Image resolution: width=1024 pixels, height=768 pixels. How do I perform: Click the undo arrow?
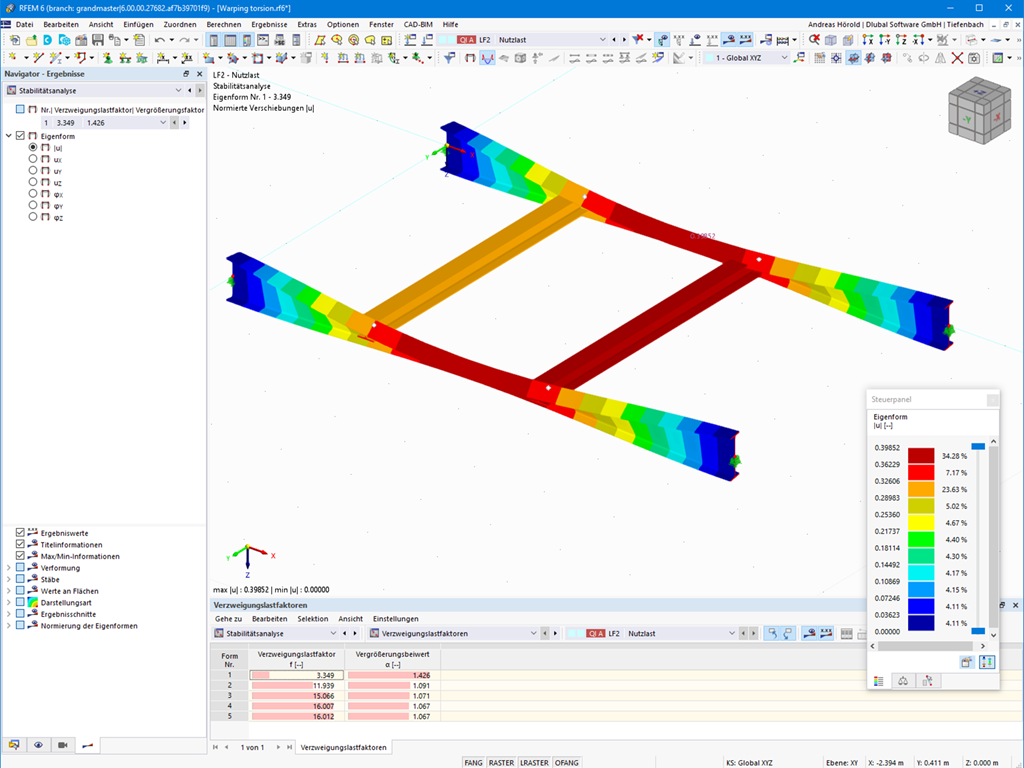point(159,40)
